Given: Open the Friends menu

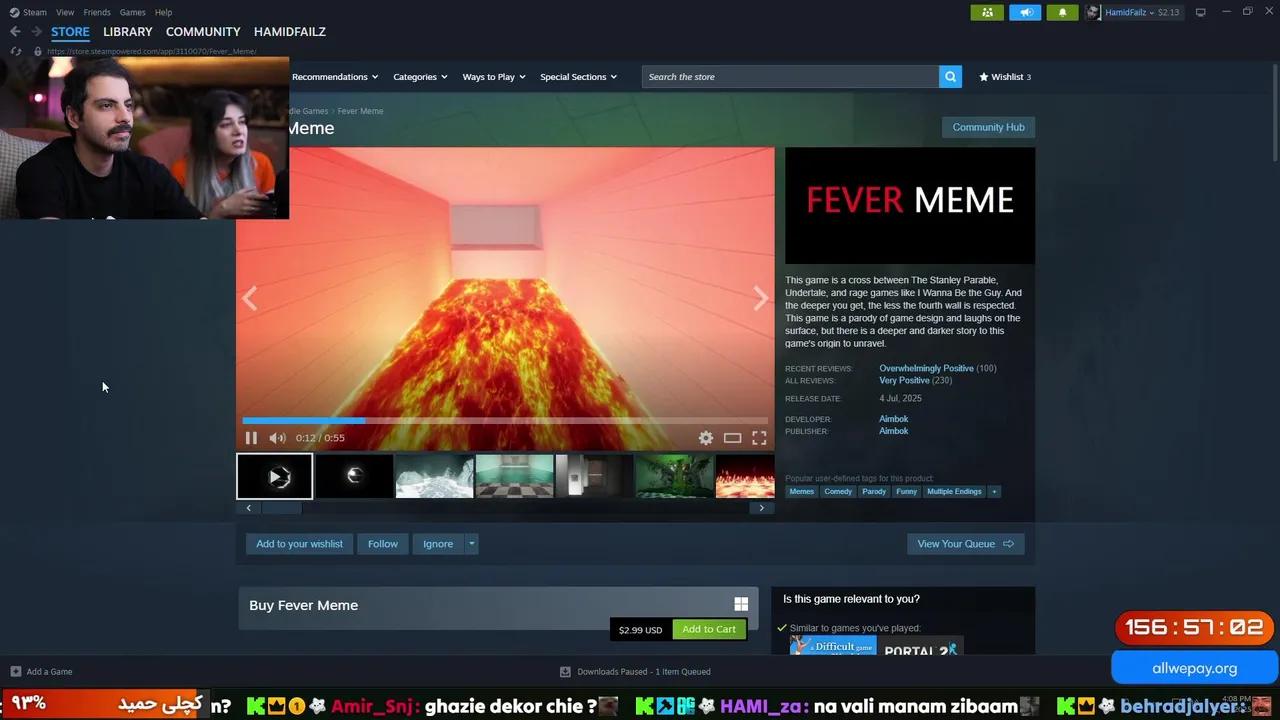Looking at the screenshot, I should coord(97,12).
